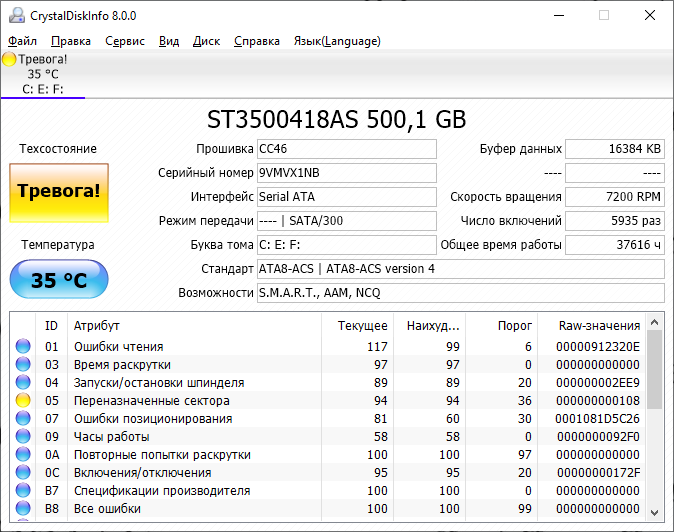Open the Вид menu
Screen dimensions: 674x532
(169, 41)
